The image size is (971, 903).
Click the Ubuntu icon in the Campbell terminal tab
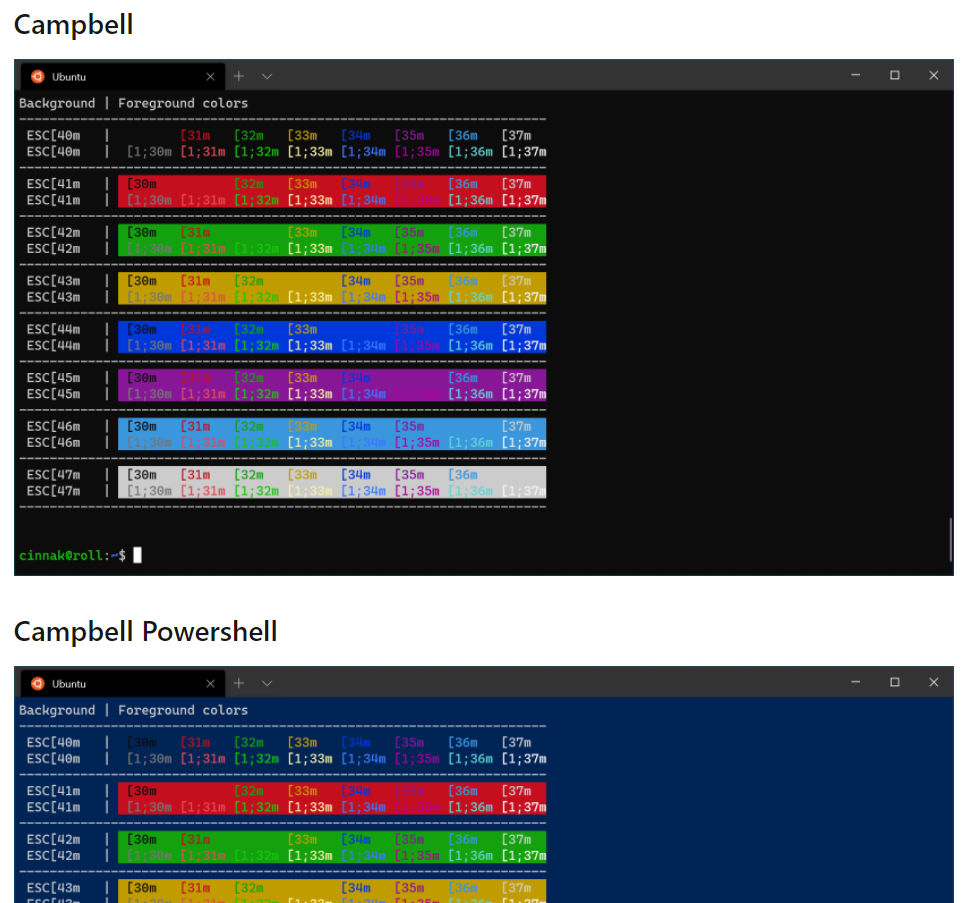point(38,76)
